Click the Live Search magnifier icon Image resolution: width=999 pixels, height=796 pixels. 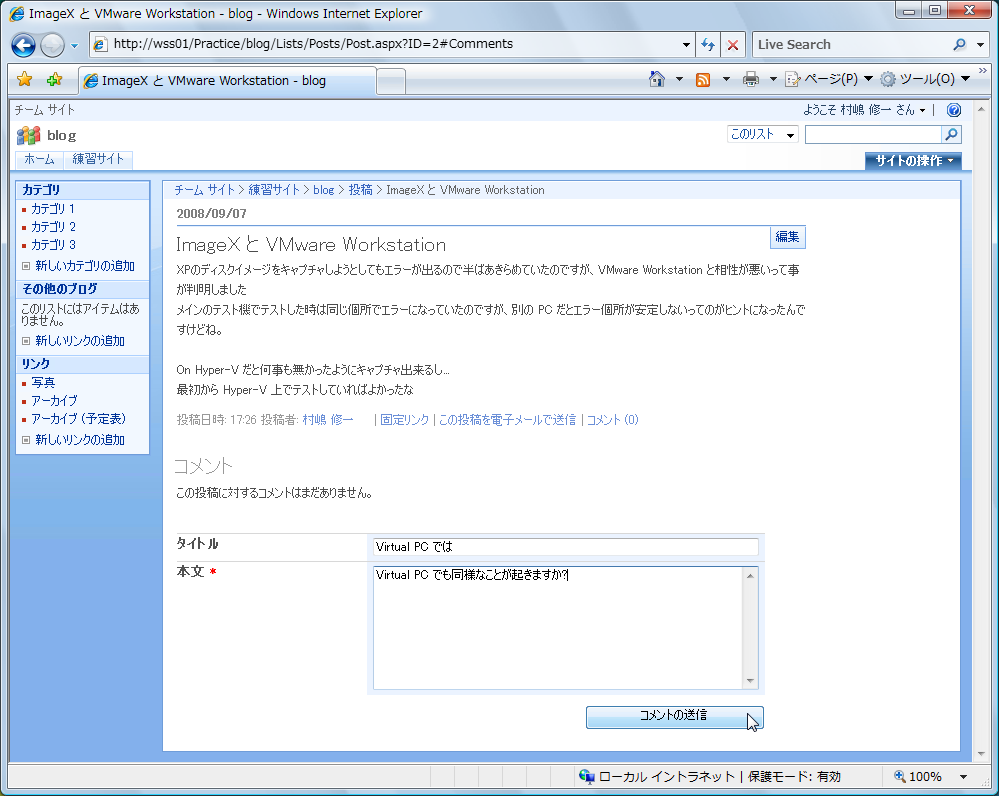click(x=959, y=45)
